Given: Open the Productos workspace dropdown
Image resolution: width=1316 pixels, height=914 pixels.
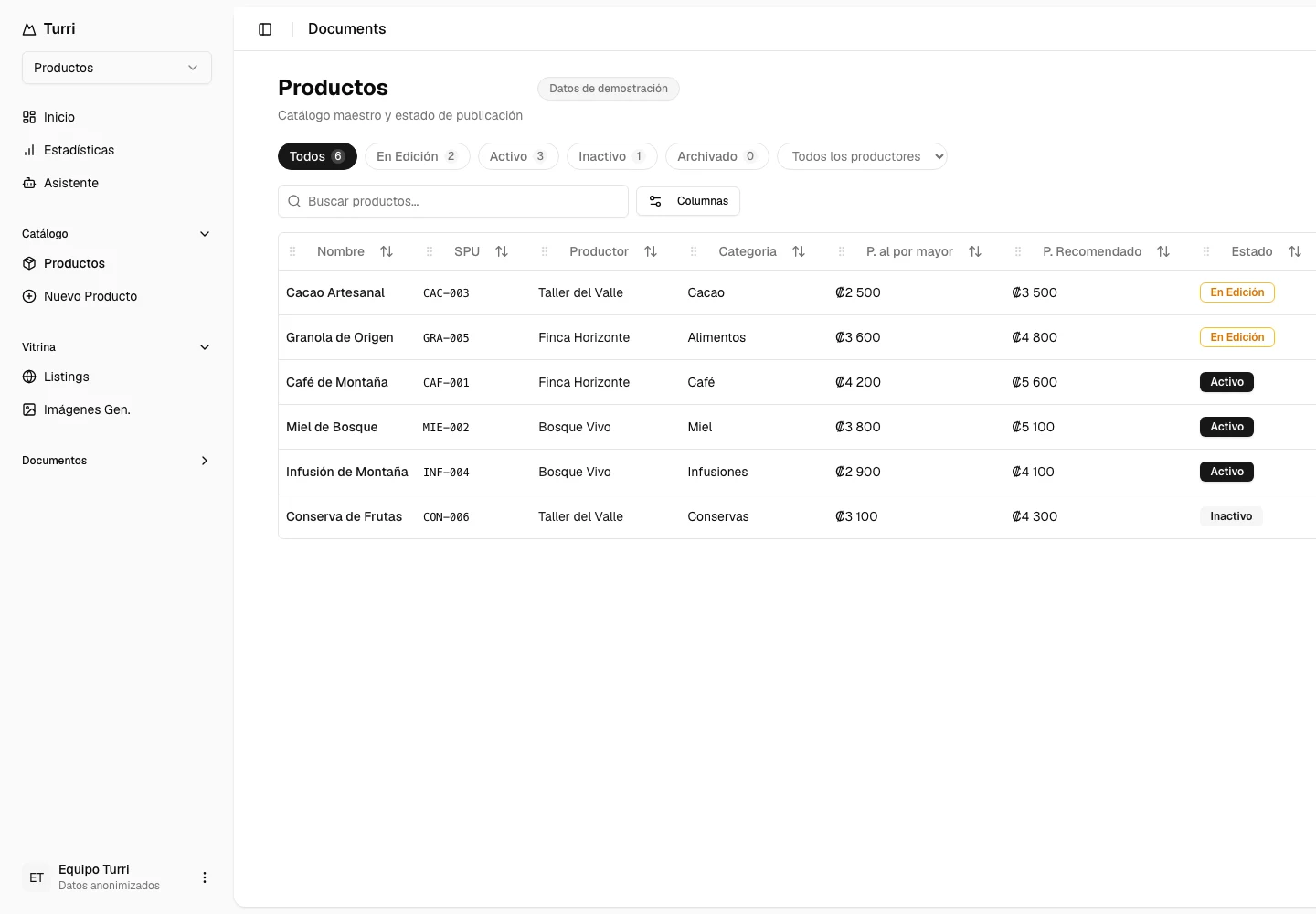Looking at the screenshot, I should pyautogui.click(x=117, y=68).
